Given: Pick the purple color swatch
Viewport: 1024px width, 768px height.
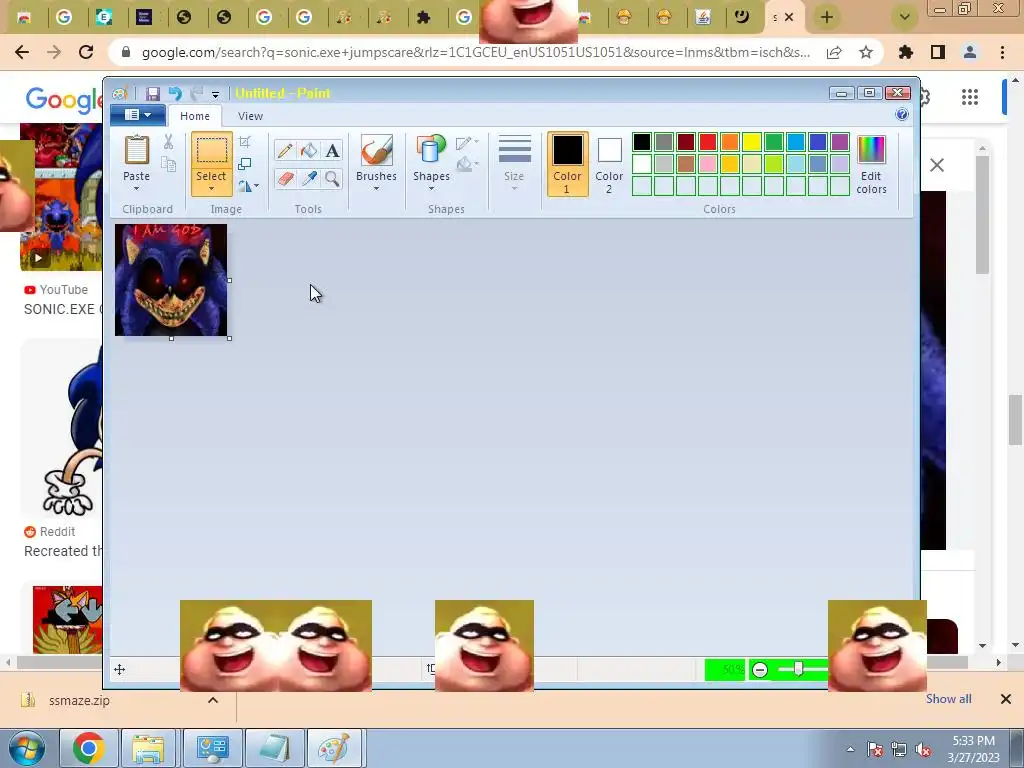Looking at the screenshot, I should 840,142.
